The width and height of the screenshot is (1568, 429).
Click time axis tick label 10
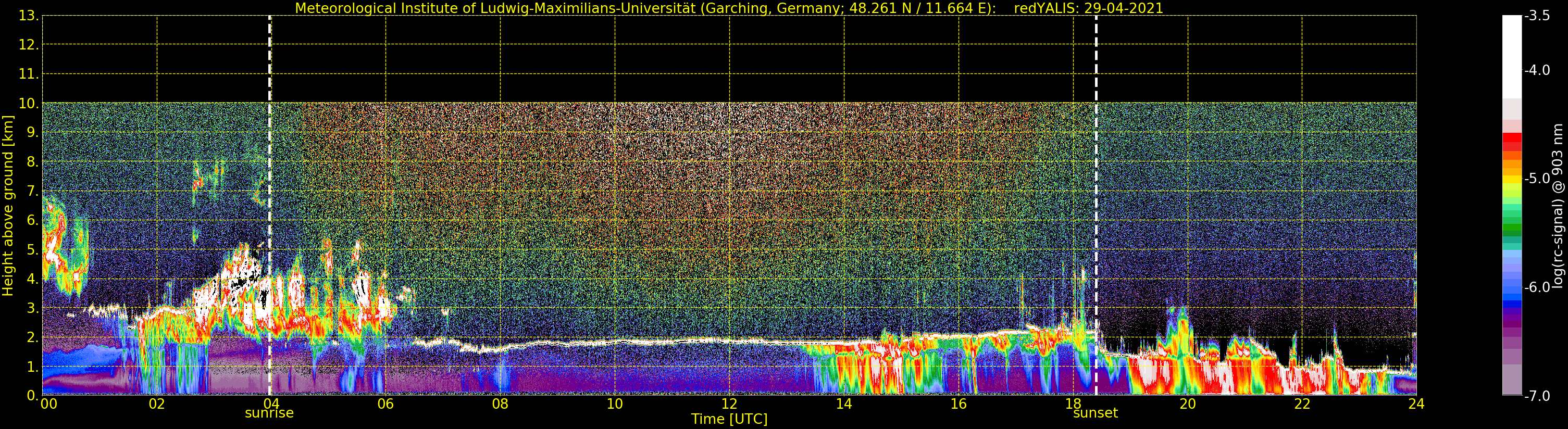tap(615, 403)
